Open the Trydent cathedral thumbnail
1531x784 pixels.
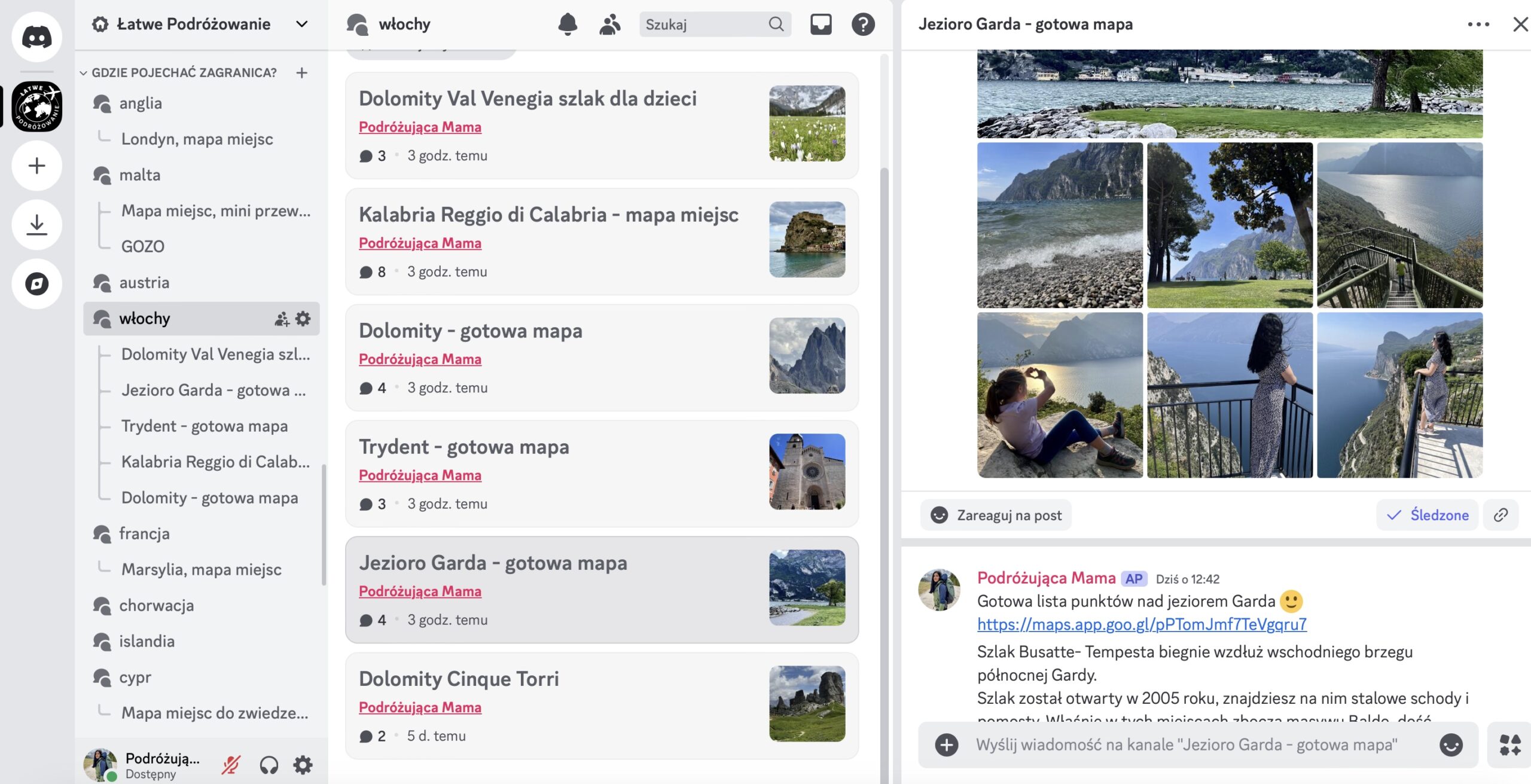(807, 472)
